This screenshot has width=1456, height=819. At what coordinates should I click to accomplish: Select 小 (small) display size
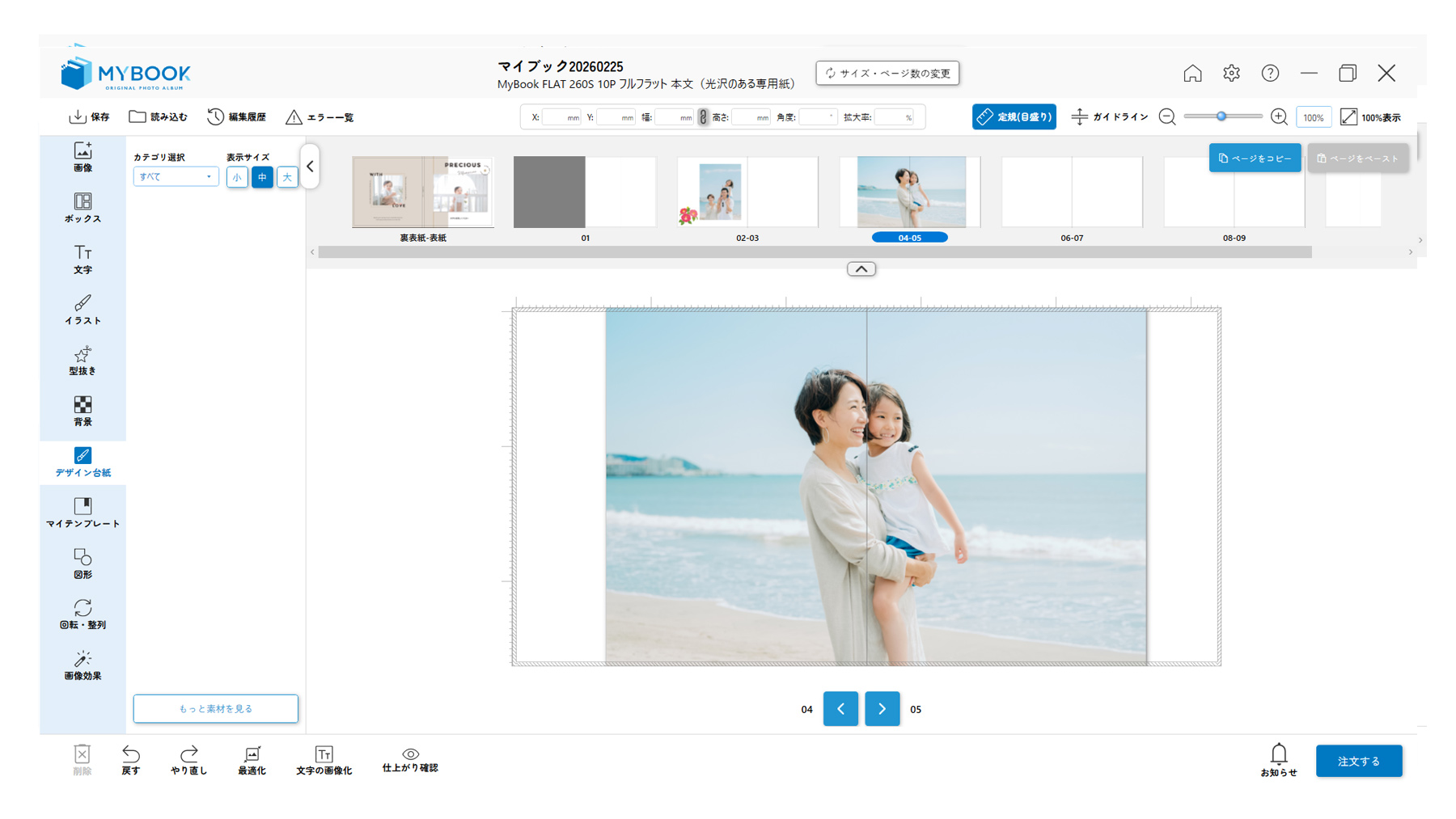point(237,177)
